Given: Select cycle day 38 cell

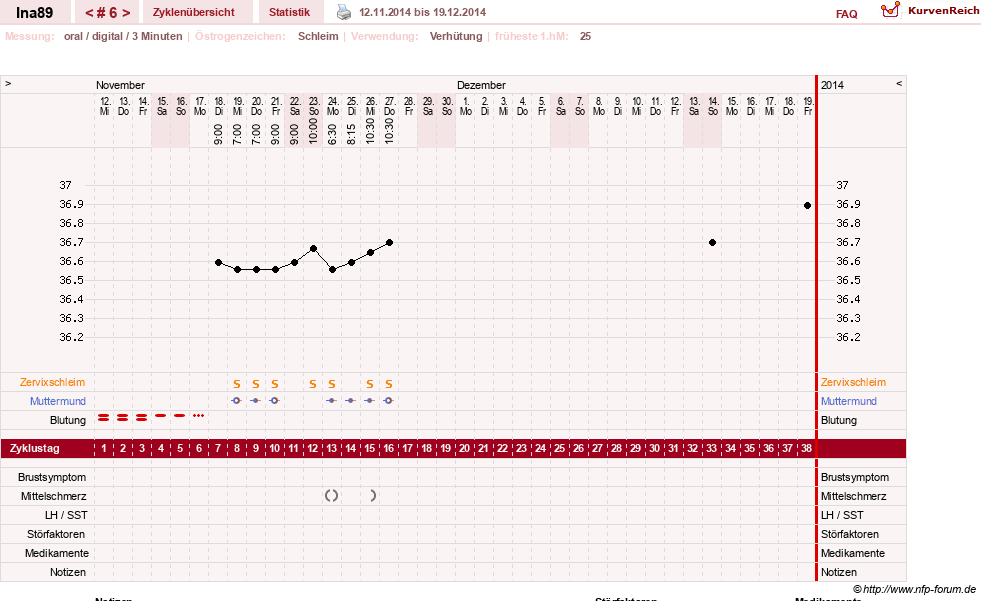Looking at the screenshot, I should [806, 448].
